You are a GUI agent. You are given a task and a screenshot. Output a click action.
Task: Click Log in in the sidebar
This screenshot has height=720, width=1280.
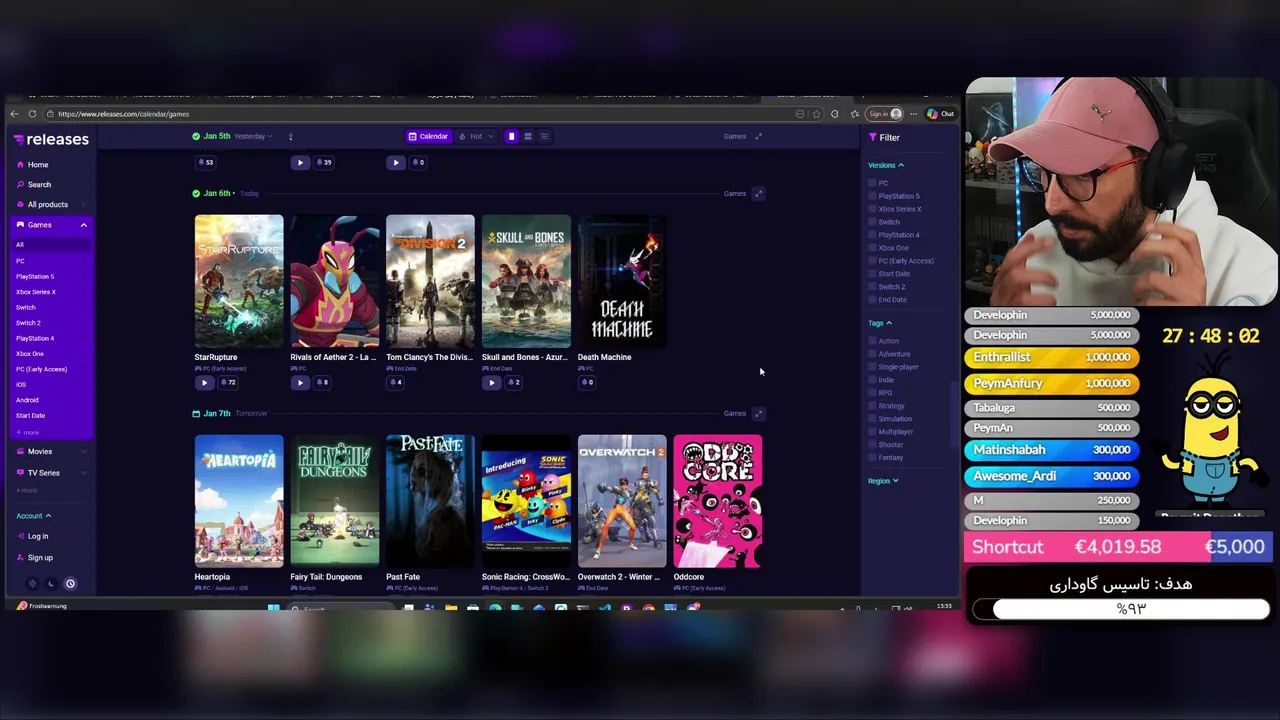tap(38, 537)
